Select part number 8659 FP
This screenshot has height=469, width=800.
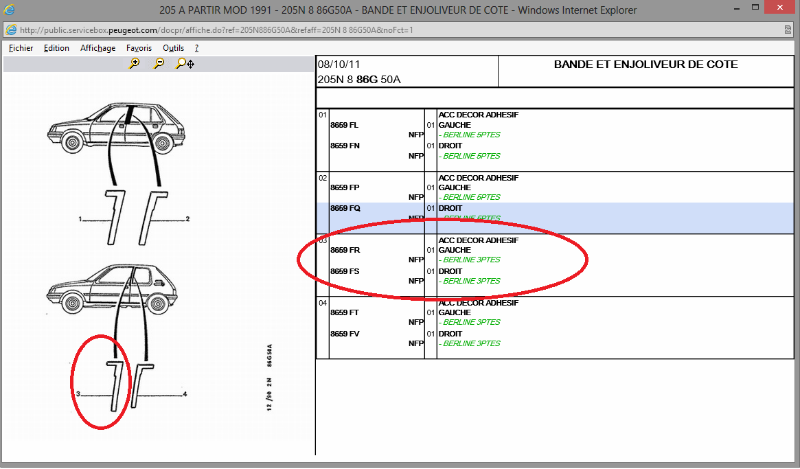tap(345, 188)
